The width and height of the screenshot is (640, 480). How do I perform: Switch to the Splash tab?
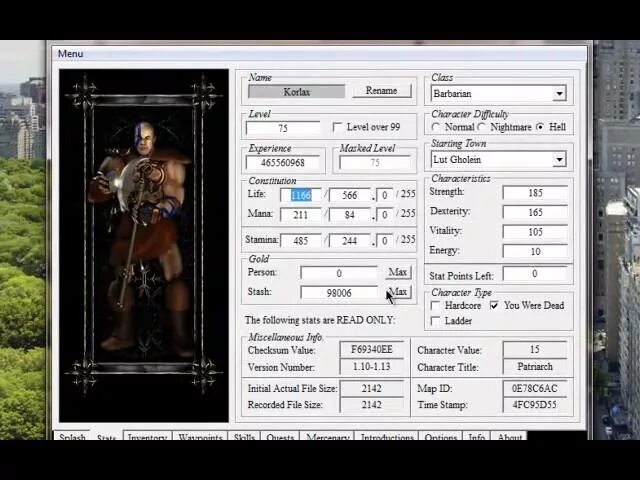tap(72, 436)
